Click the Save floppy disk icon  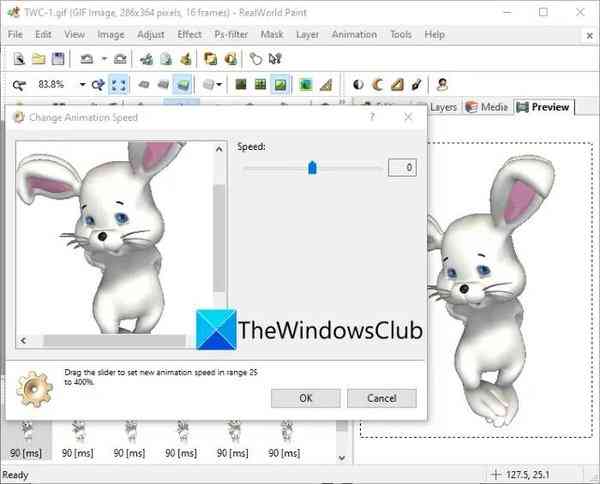57,60
